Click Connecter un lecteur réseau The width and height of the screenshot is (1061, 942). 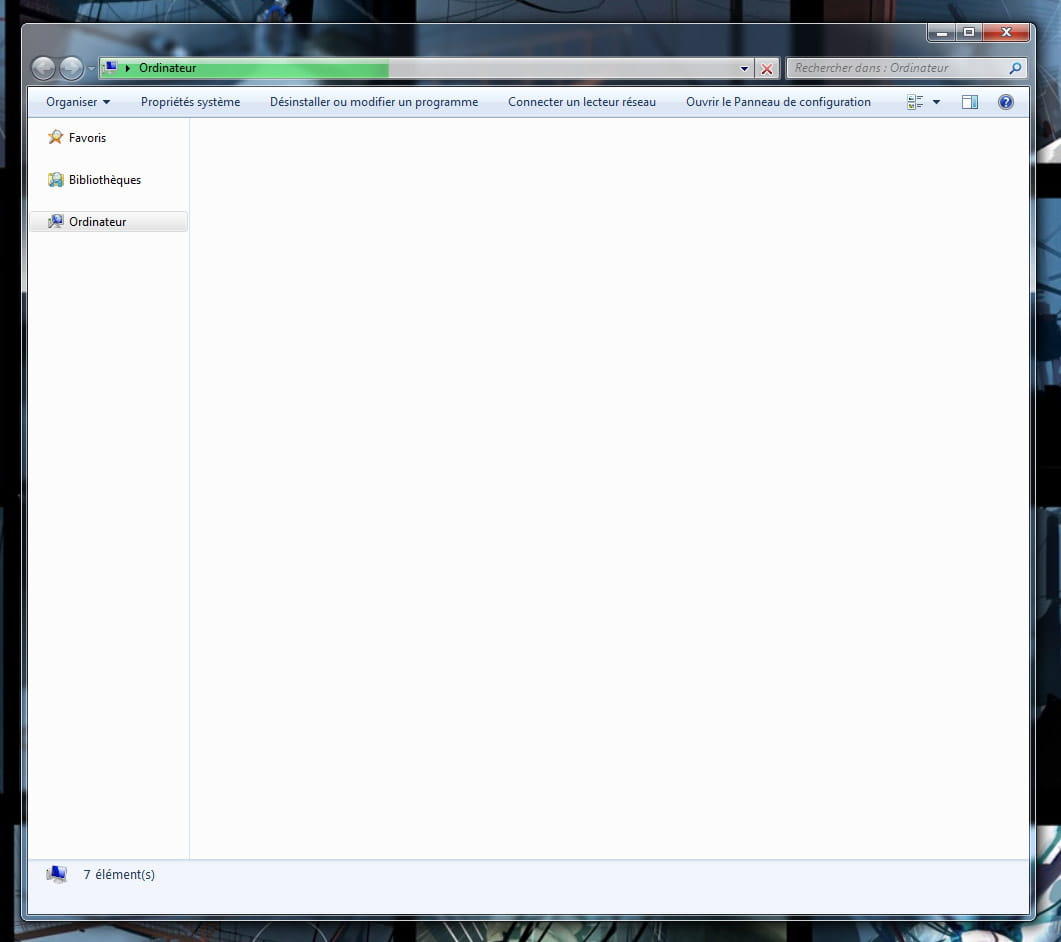tap(582, 102)
